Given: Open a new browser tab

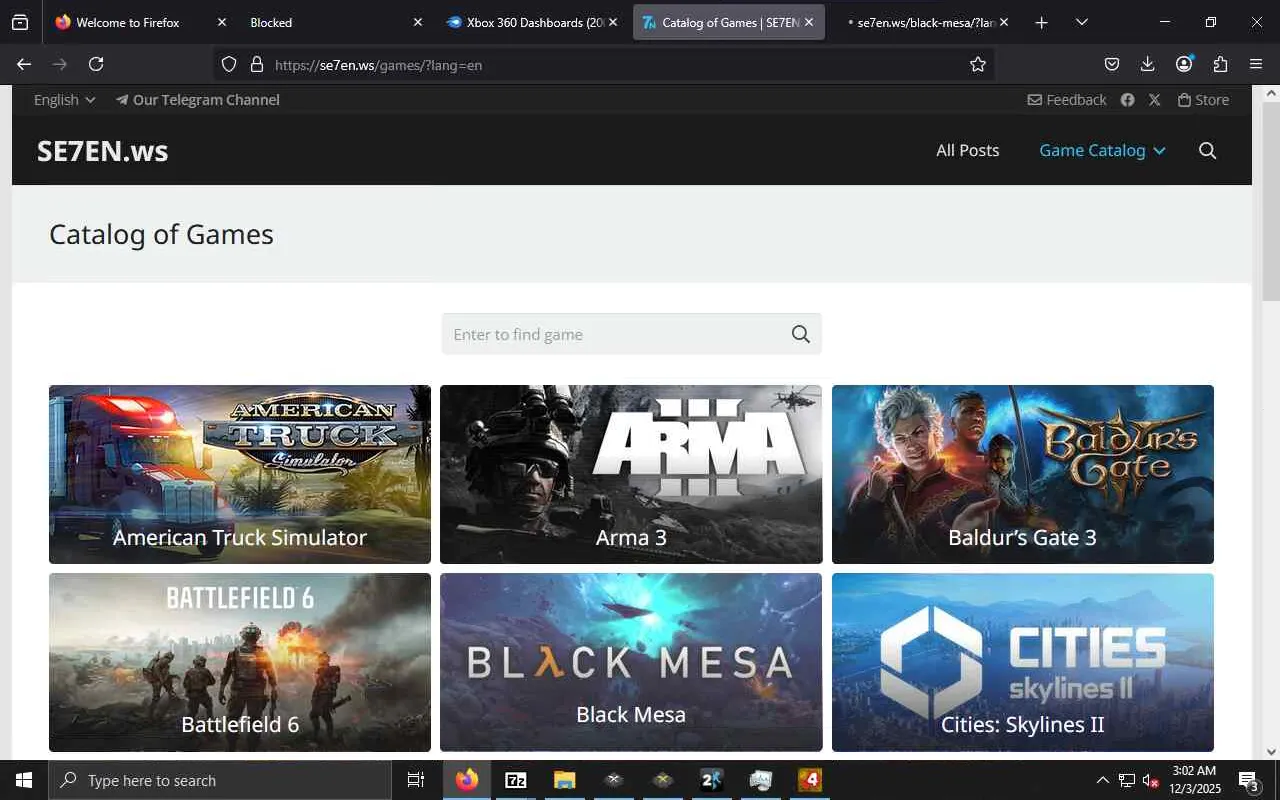Looking at the screenshot, I should tap(1041, 22).
